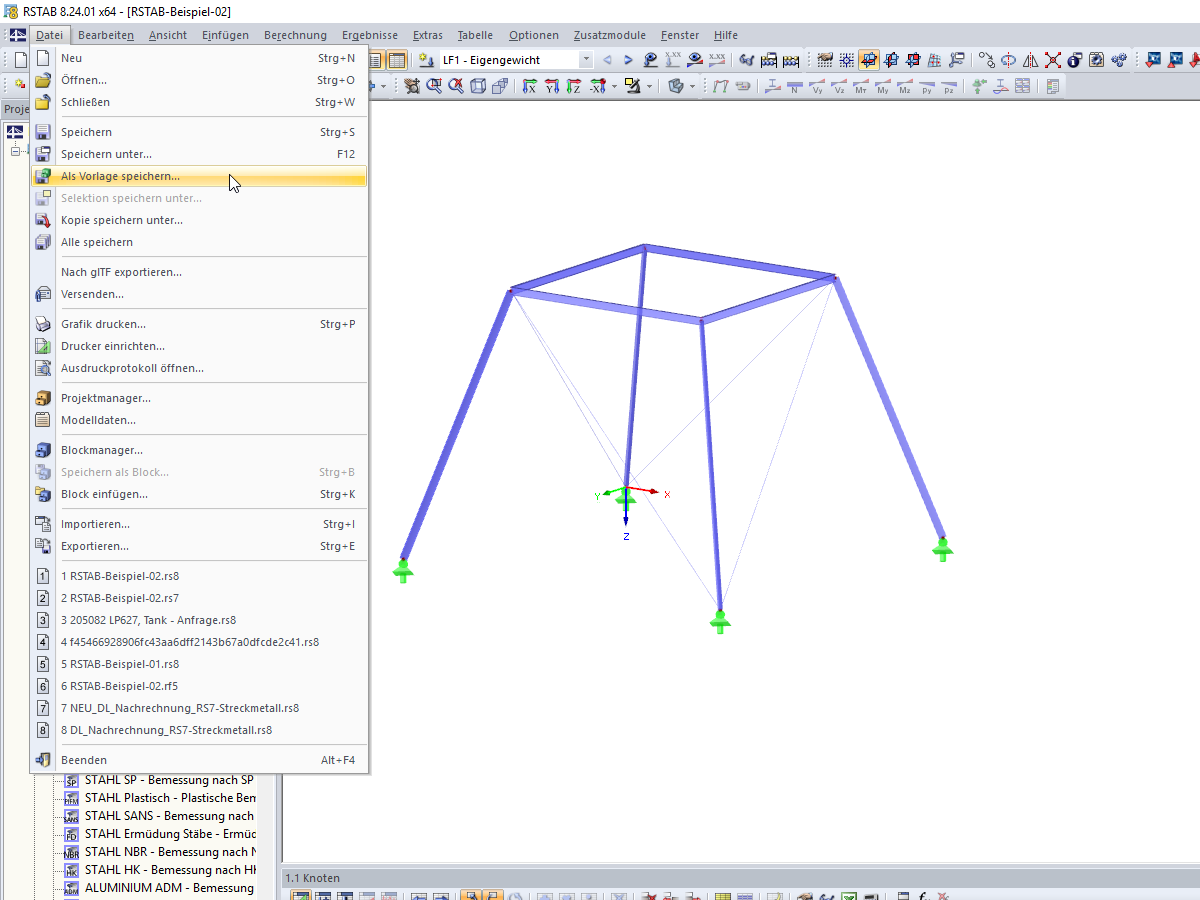Select Öffnen... from the file menu

200,80
